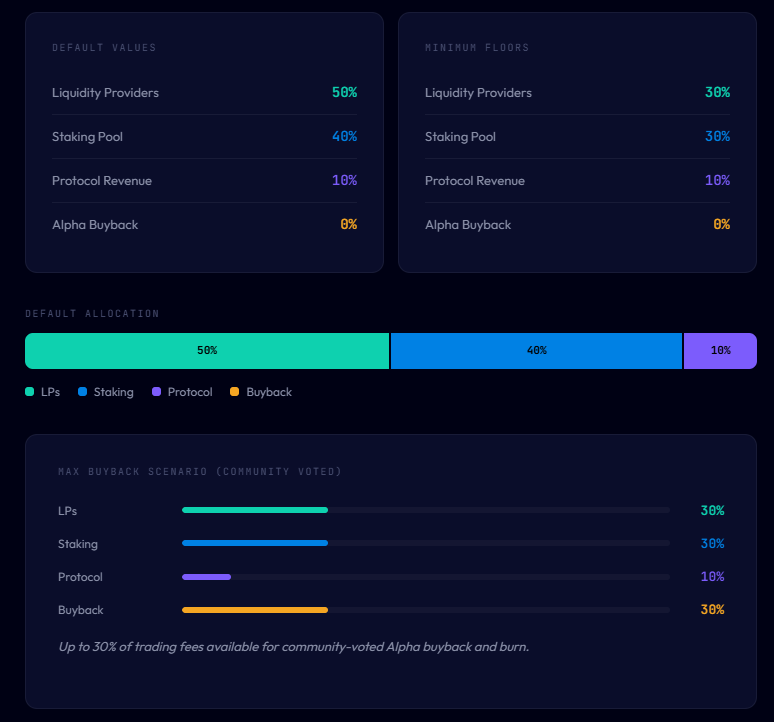Click Staking Pool 40% in Default Values

(x=344, y=137)
